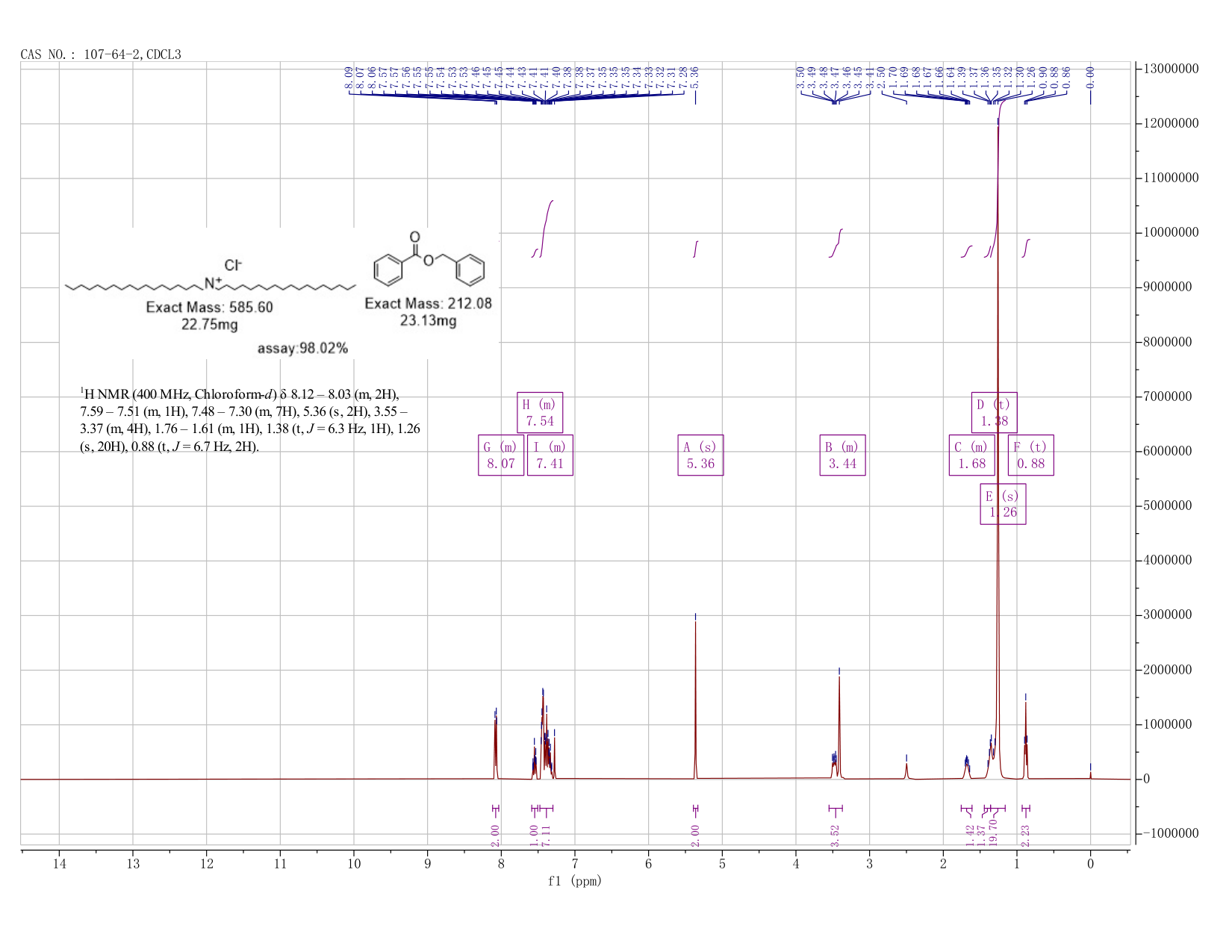The width and height of the screenshot is (1232, 952).
Task: Click the doublet peak at 8.07 ppm
Action: [495, 747]
